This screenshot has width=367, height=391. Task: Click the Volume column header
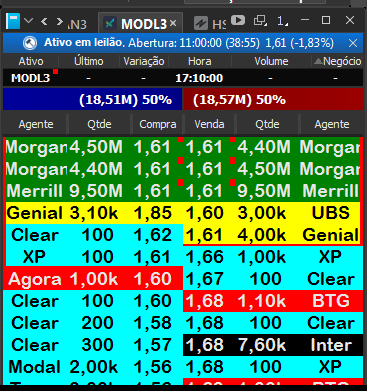click(x=271, y=61)
